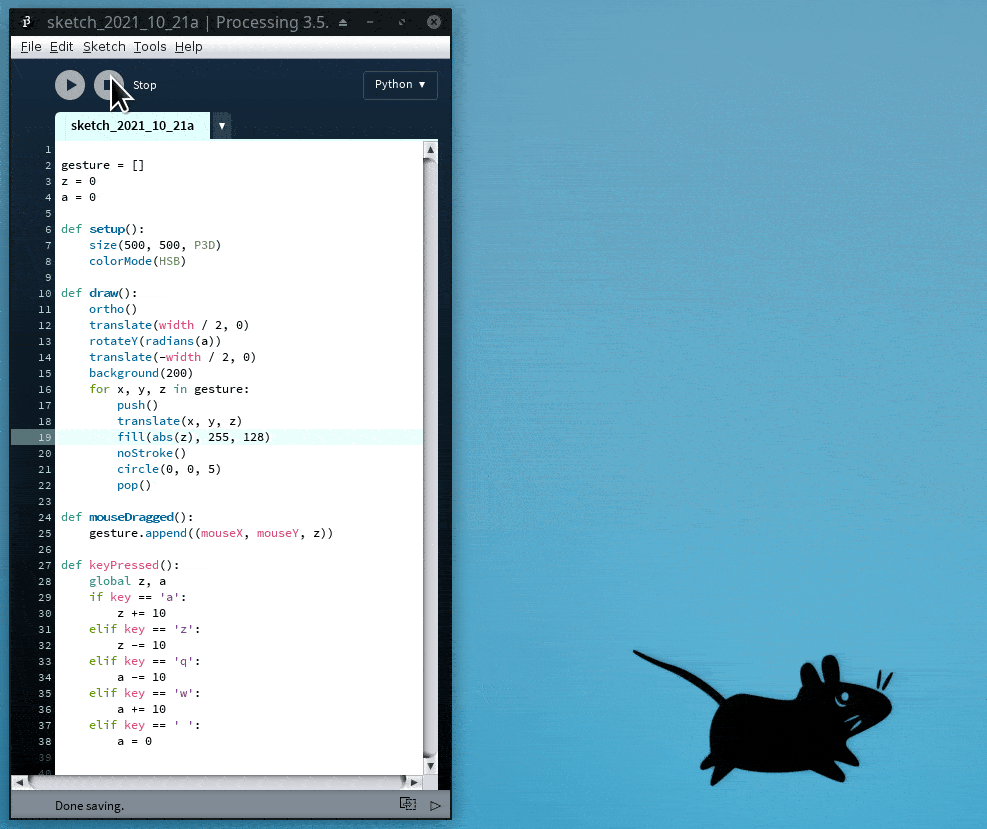Click the copy-to-clipboard icon in status bar
The width and height of the screenshot is (987, 829).
pyautogui.click(x=408, y=804)
